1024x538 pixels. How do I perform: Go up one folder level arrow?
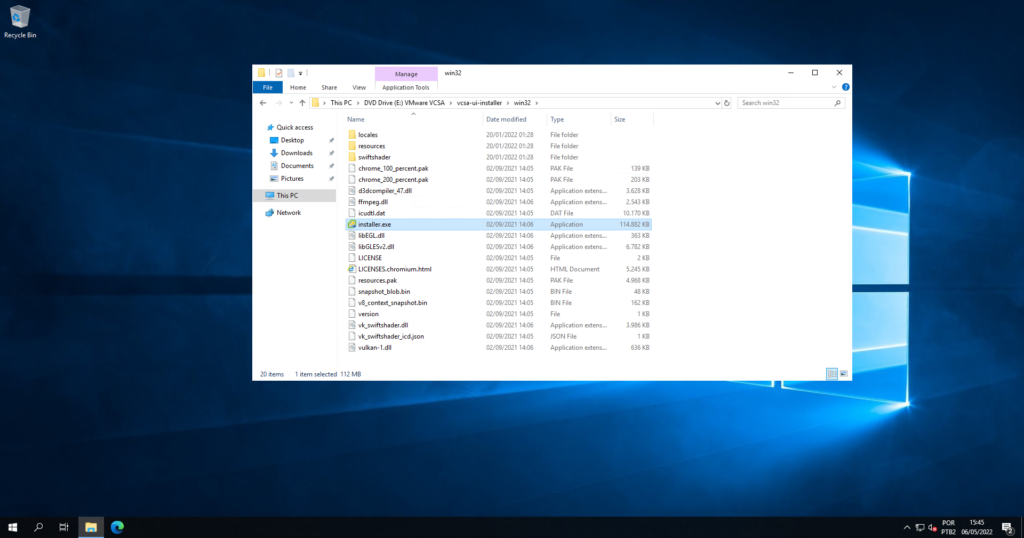(x=302, y=103)
